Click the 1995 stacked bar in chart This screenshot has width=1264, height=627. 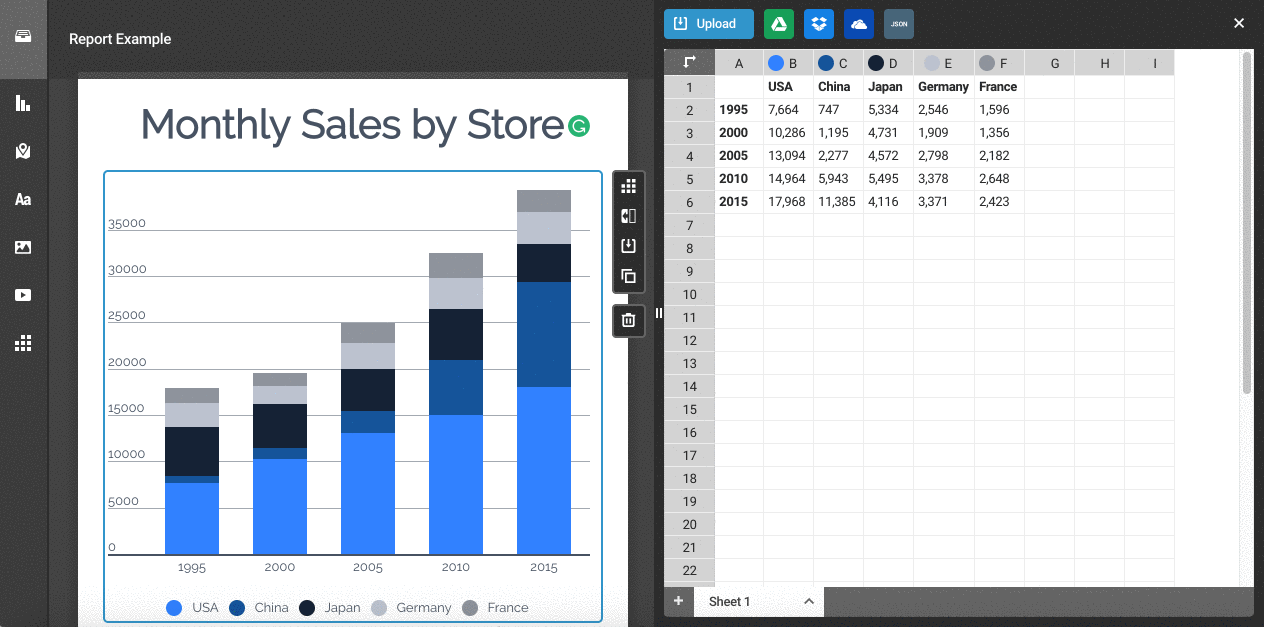tap(192, 471)
